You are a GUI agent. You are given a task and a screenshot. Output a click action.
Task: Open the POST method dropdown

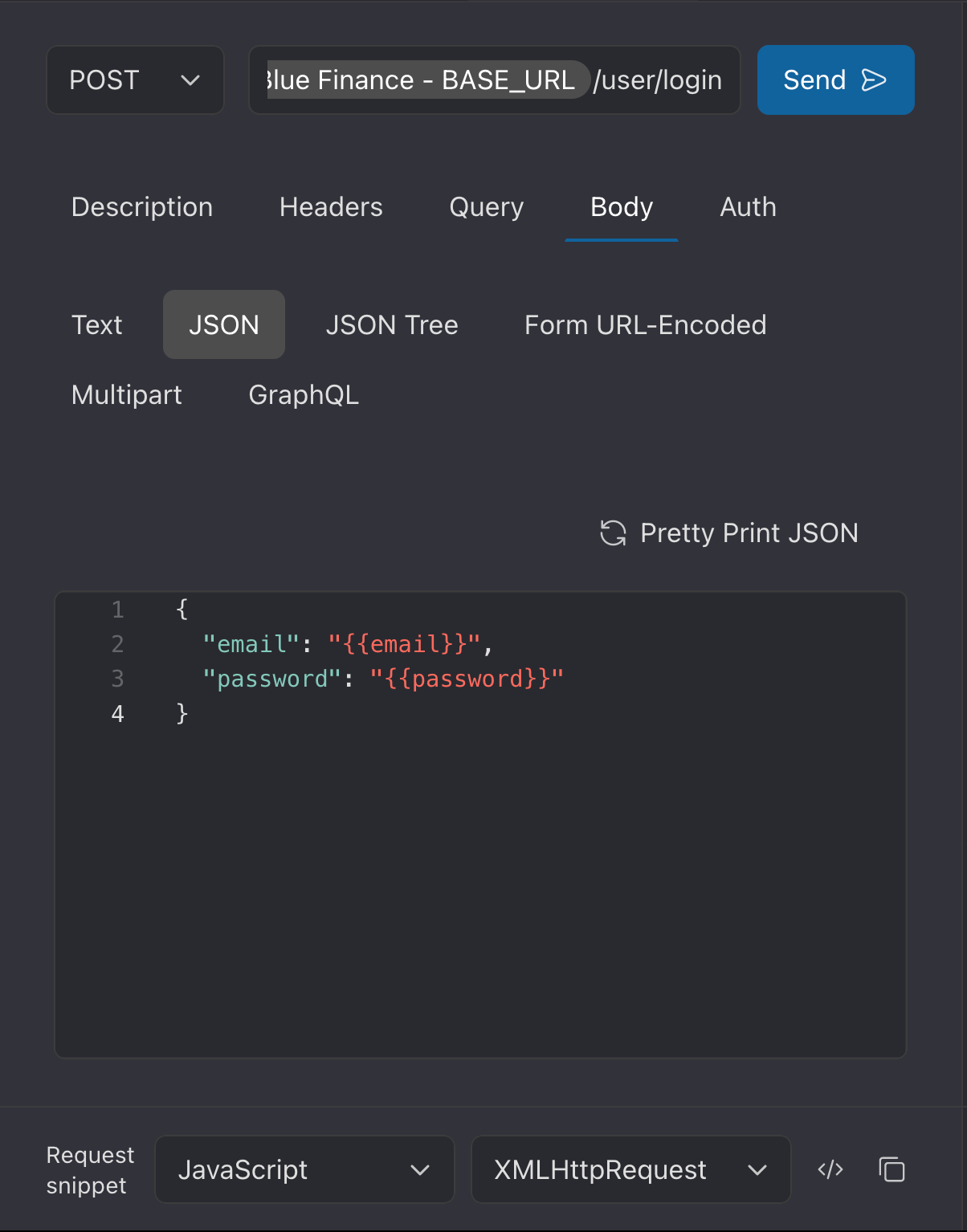click(135, 80)
